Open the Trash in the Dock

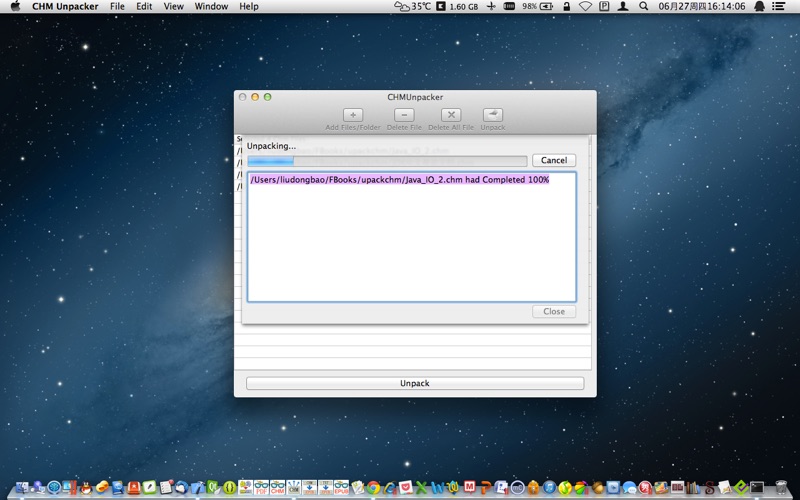781,488
